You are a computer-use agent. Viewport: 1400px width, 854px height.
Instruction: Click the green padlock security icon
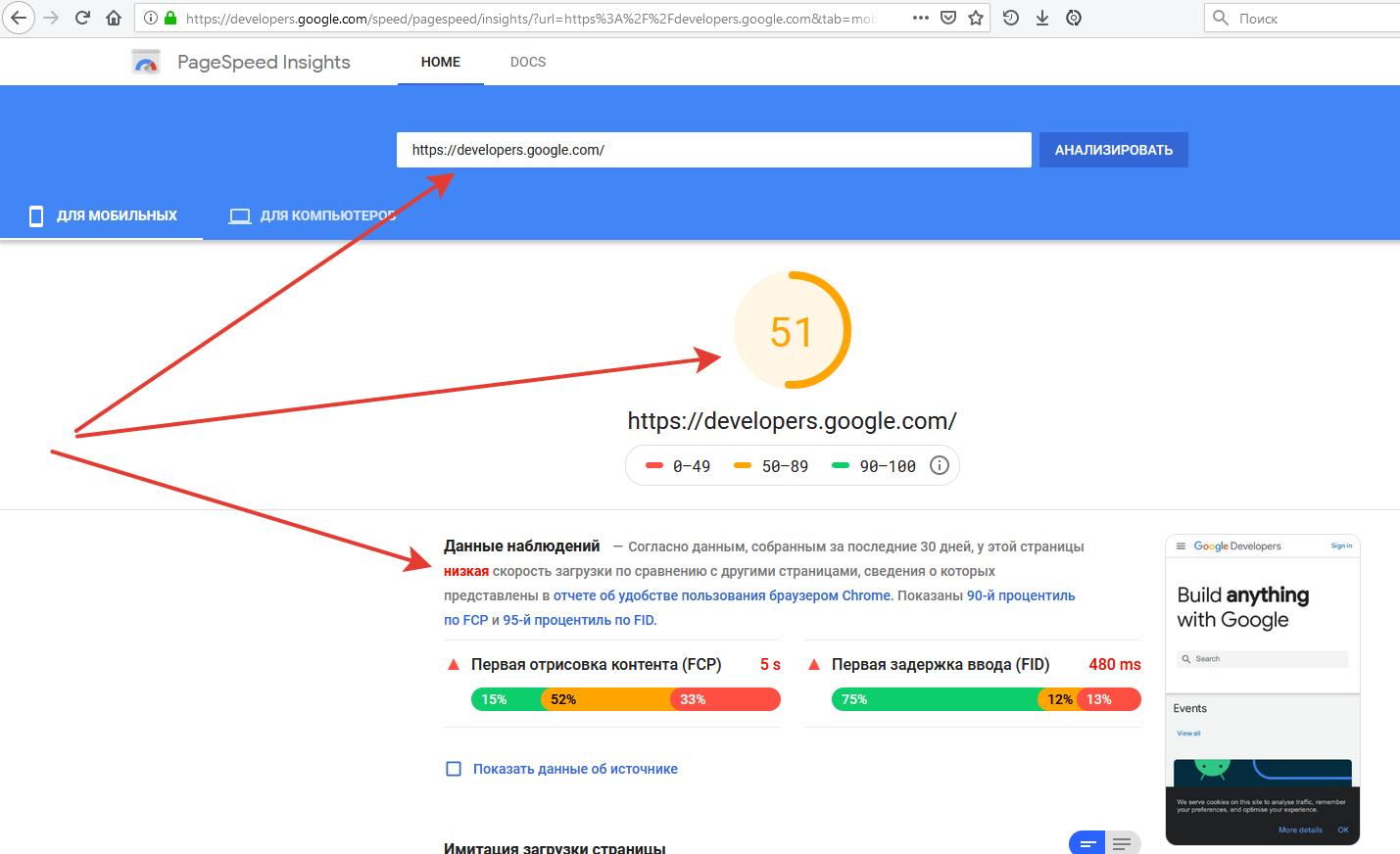point(170,18)
